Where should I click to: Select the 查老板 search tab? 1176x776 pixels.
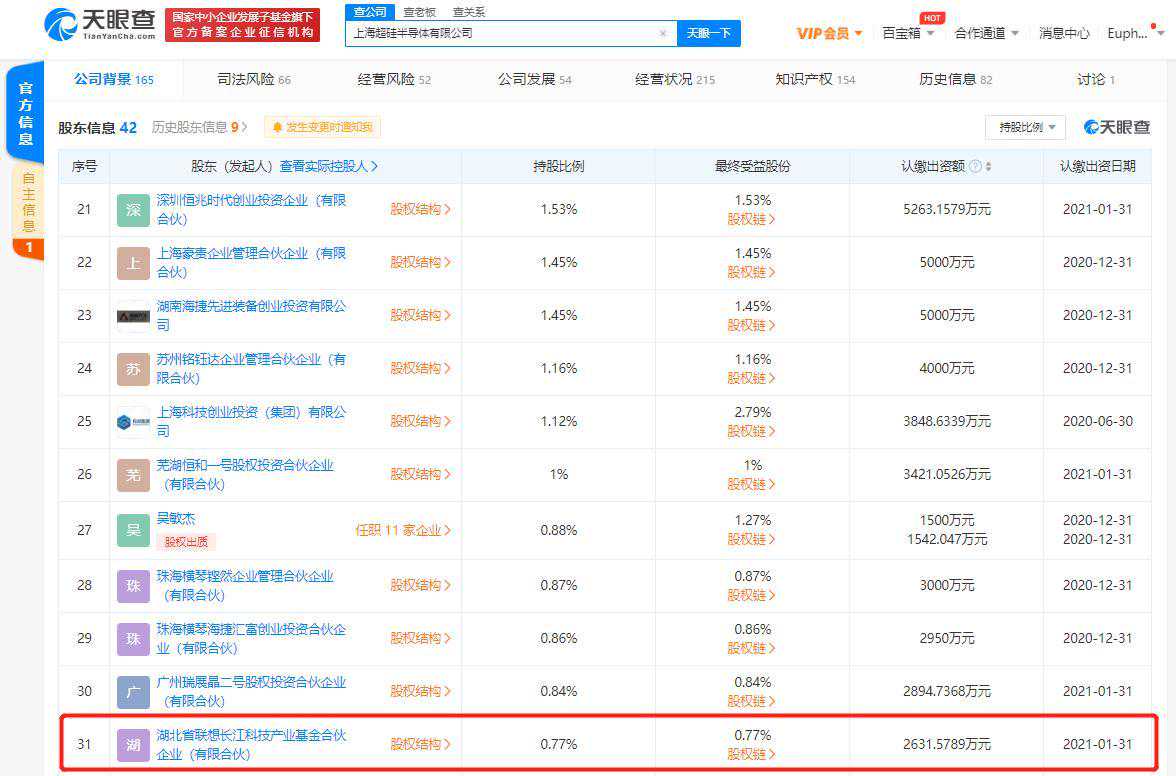point(419,12)
